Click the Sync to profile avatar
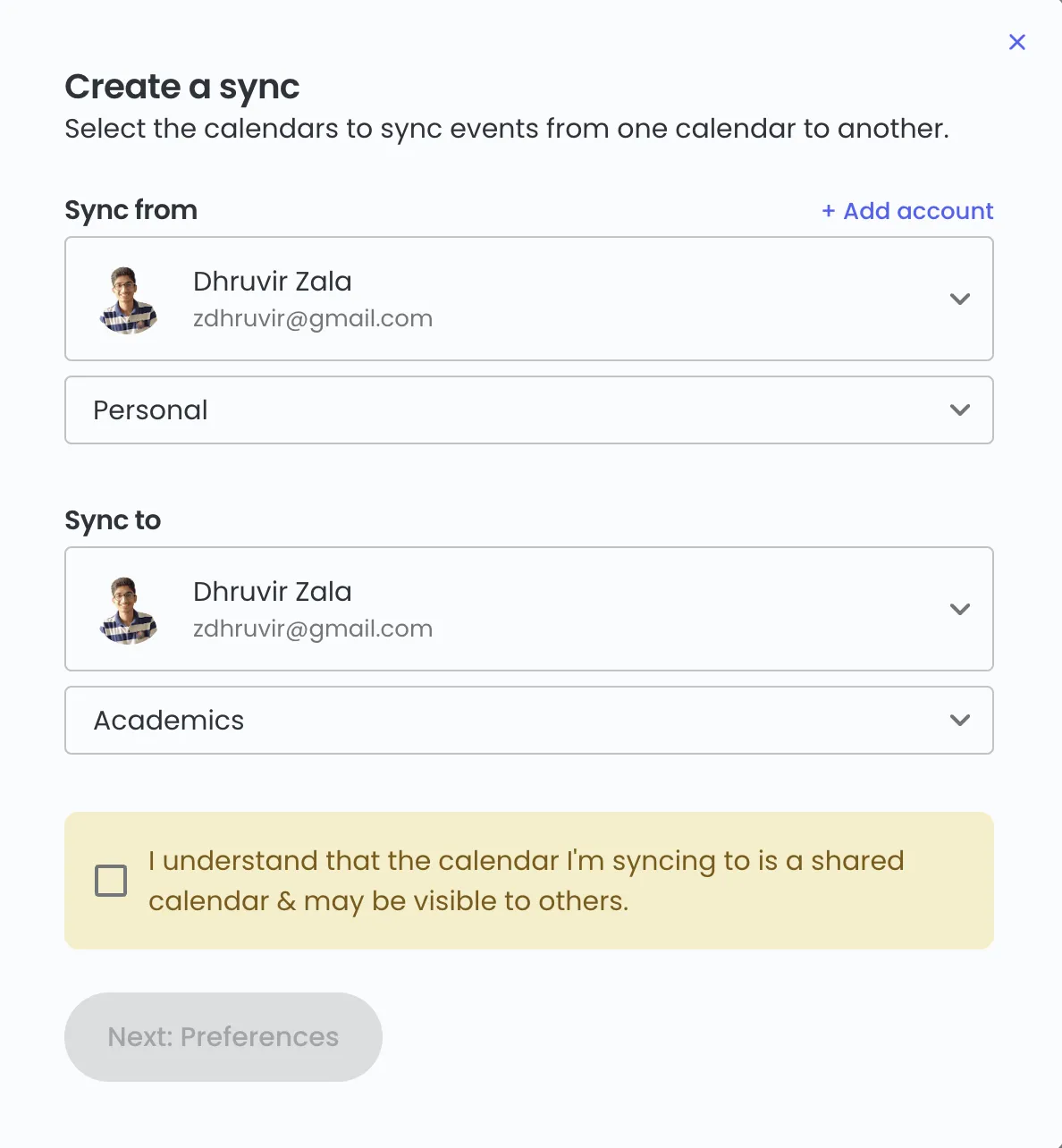Viewport: 1062px width, 1148px height. click(129, 610)
